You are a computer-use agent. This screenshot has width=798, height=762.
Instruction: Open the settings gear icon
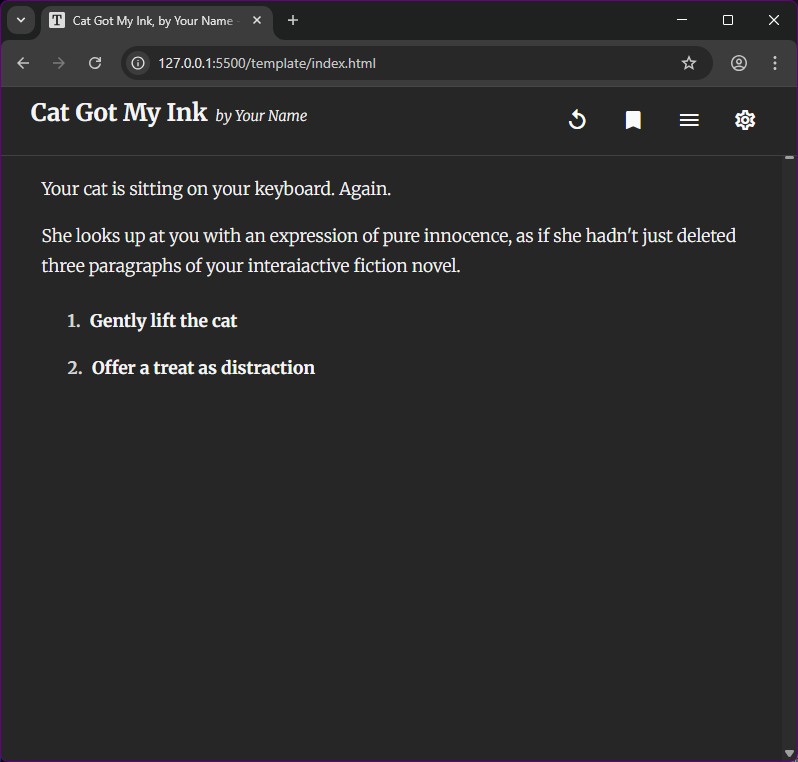click(x=745, y=120)
